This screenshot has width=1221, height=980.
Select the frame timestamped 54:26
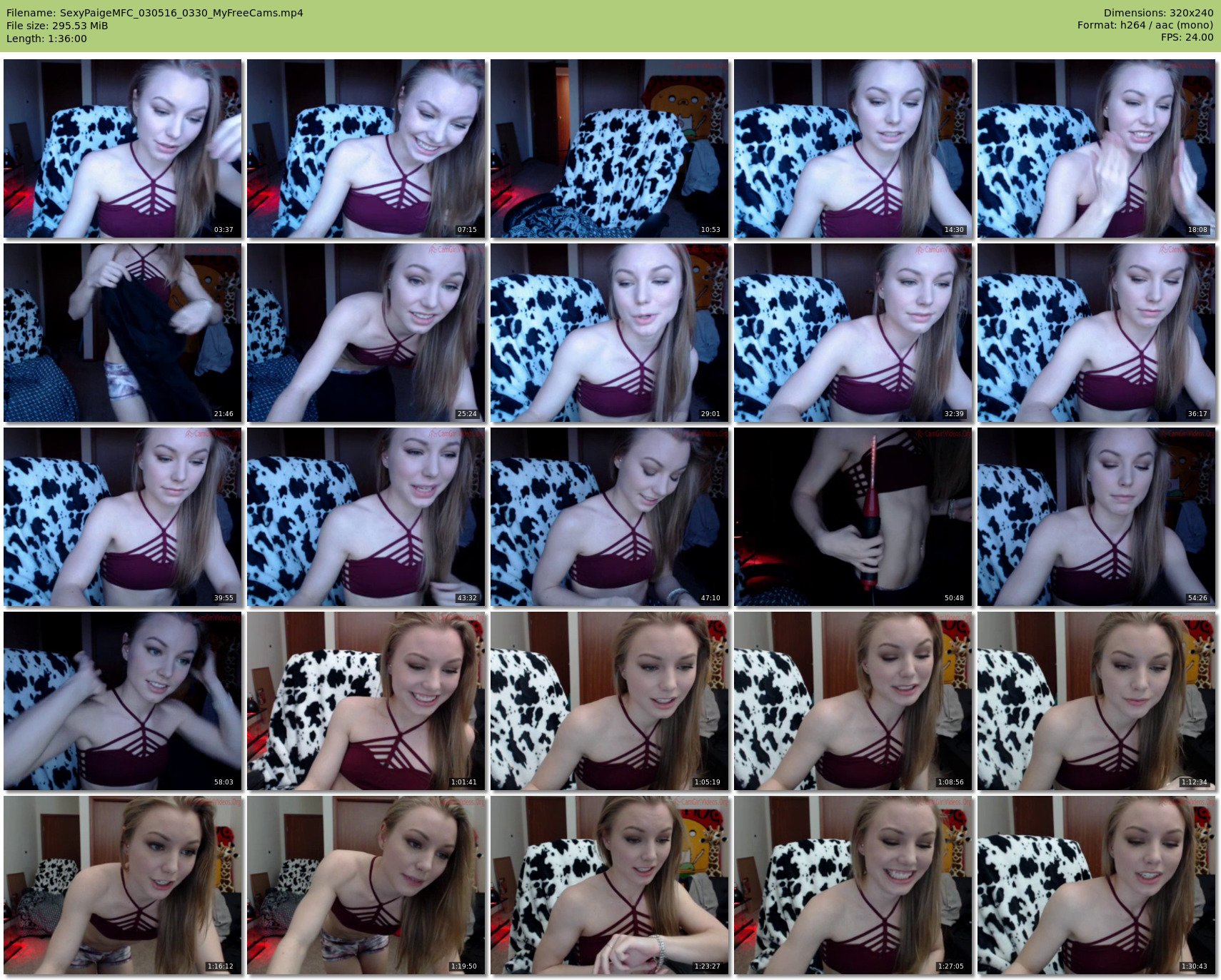click(x=1097, y=517)
